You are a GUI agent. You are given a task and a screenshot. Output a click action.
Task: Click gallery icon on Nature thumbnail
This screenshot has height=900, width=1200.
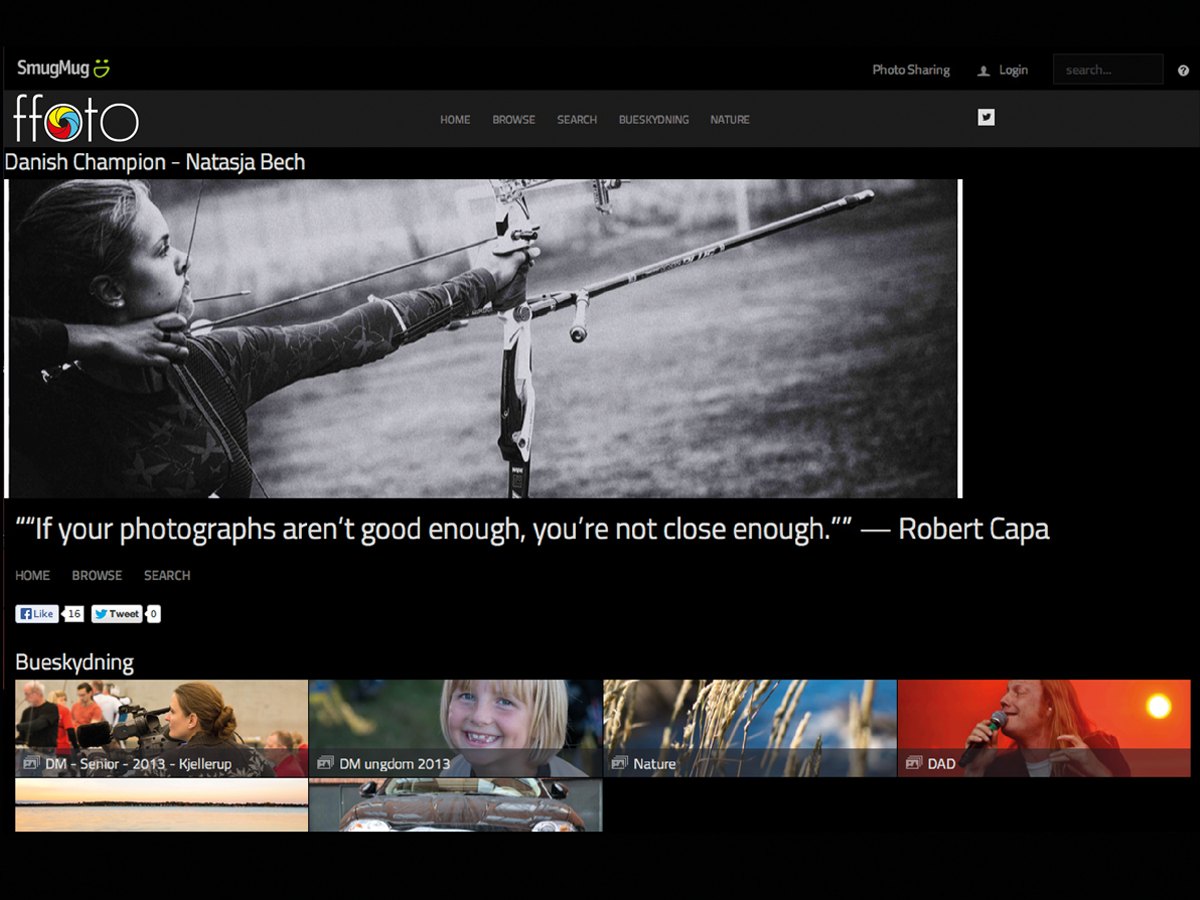619,763
